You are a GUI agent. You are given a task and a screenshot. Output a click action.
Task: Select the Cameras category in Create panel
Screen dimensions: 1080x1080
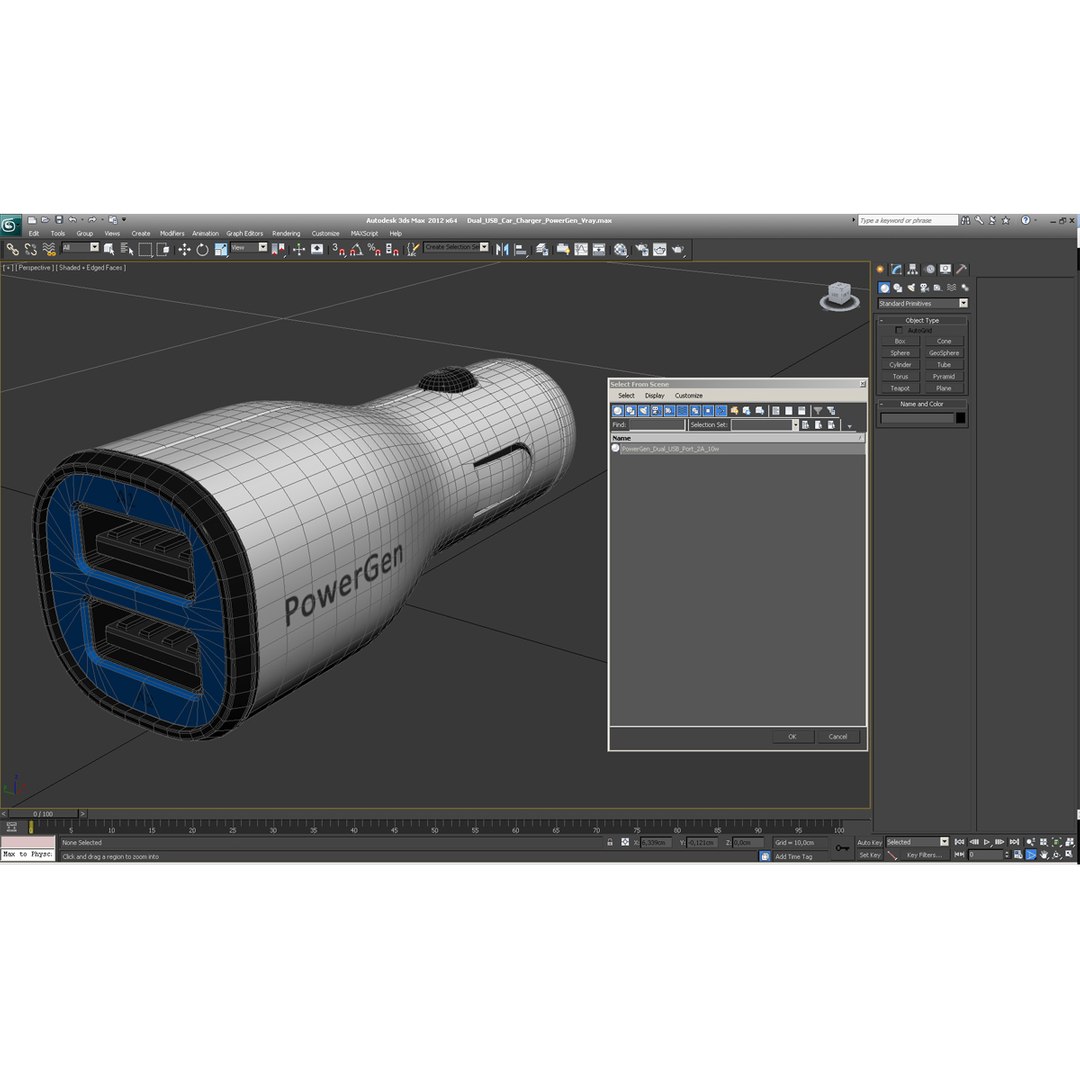click(924, 288)
